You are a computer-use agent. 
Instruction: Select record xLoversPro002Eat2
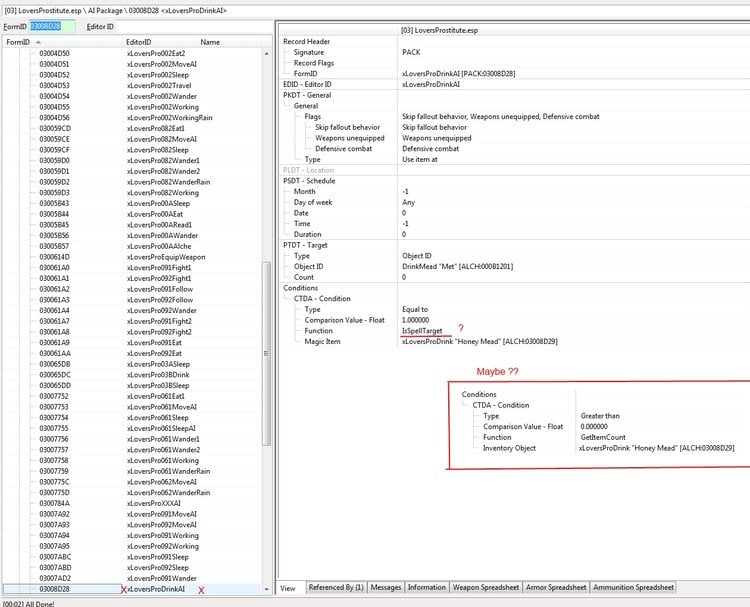click(x=156, y=53)
